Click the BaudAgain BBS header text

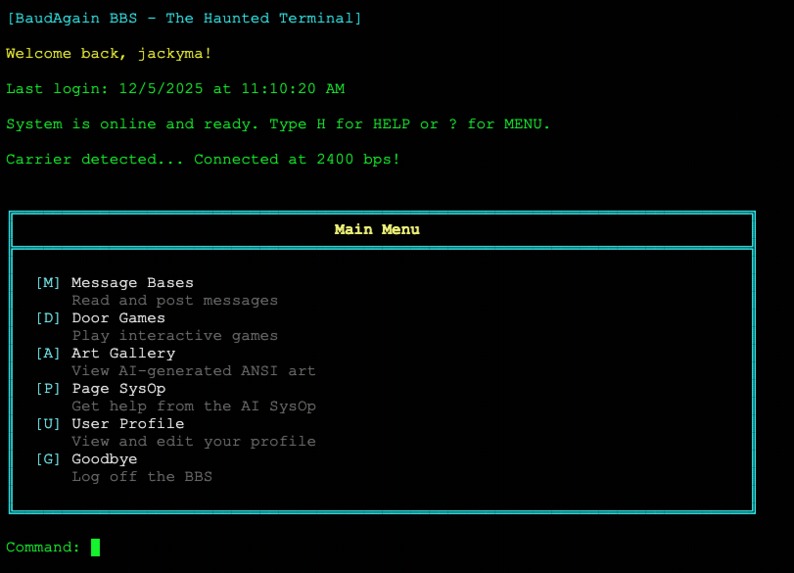point(184,18)
